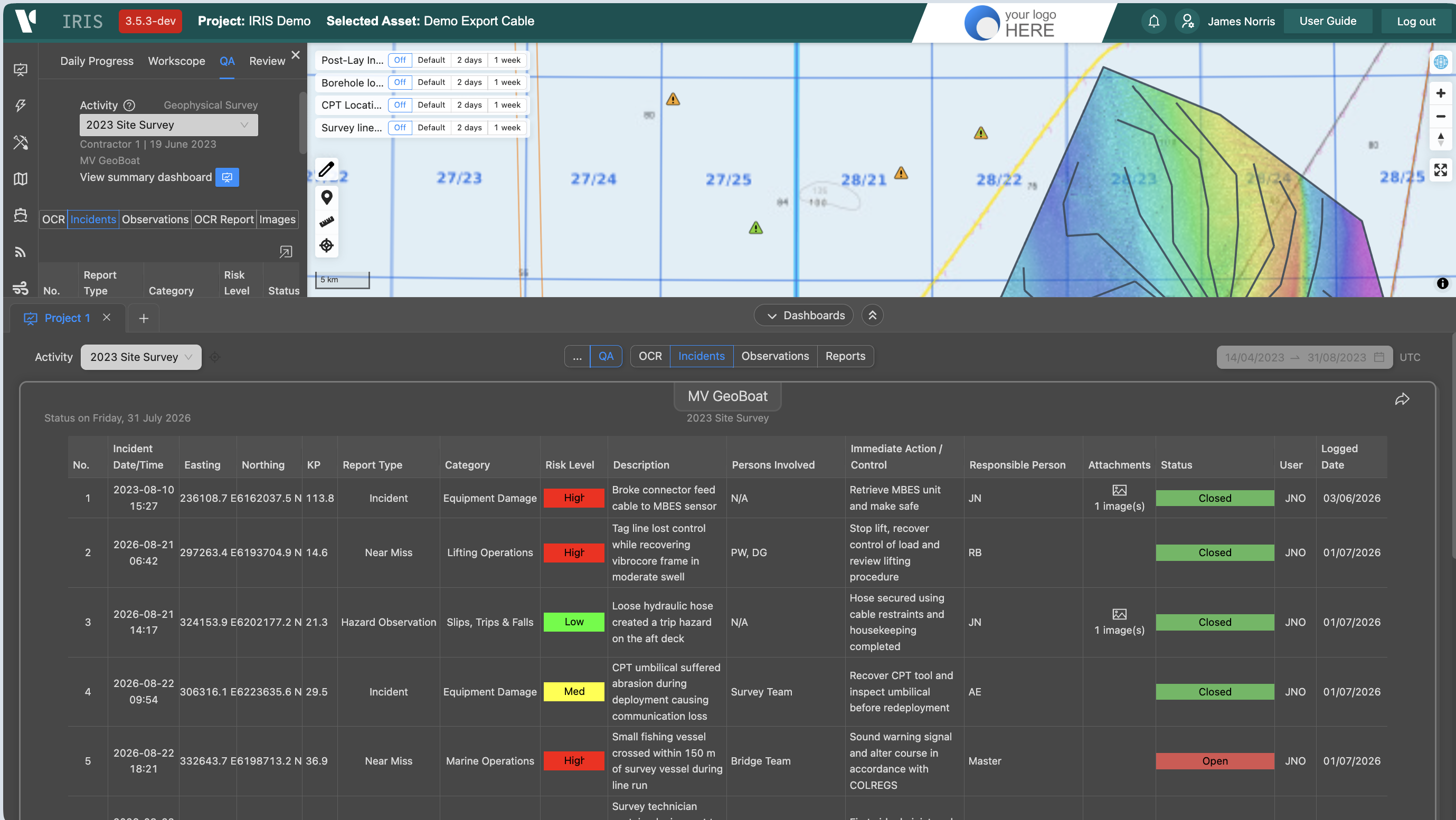Toggle map fullscreen expand icon
1456x820 pixels.
coord(1440,170)
